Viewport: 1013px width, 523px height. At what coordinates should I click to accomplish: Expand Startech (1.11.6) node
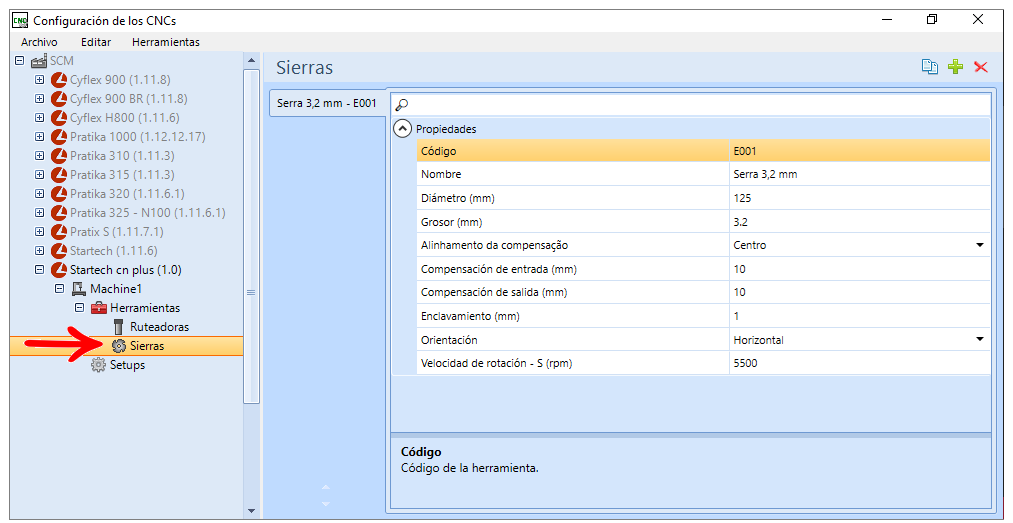pos(39,251)
